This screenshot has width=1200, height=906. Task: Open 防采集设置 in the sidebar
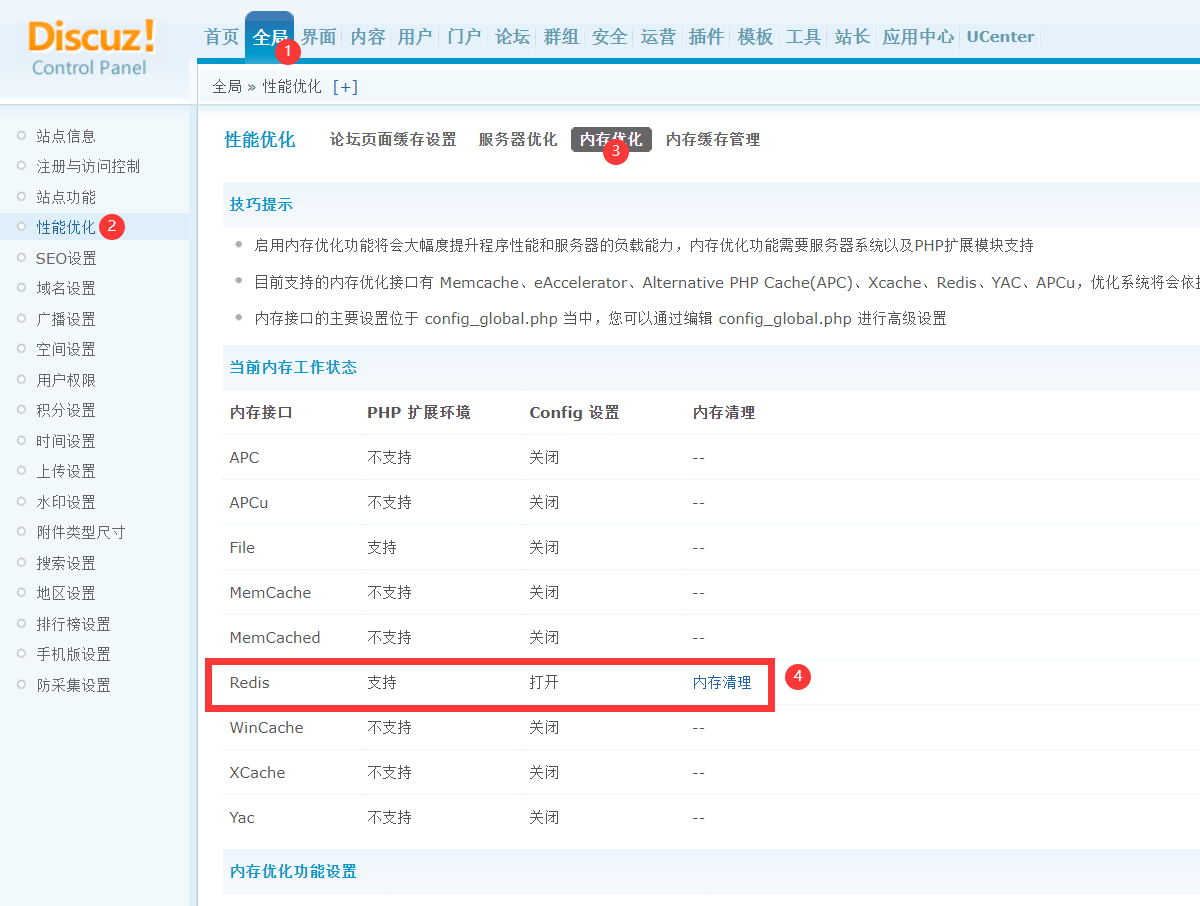(73, 685)
